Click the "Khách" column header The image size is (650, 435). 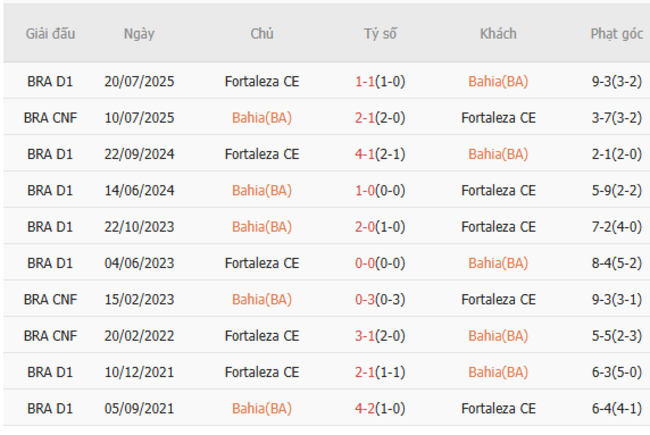tap(498, 33)
